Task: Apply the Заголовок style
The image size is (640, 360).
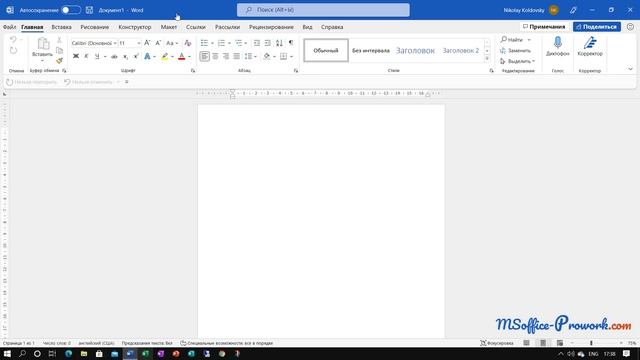Action: tap(415, 50)
